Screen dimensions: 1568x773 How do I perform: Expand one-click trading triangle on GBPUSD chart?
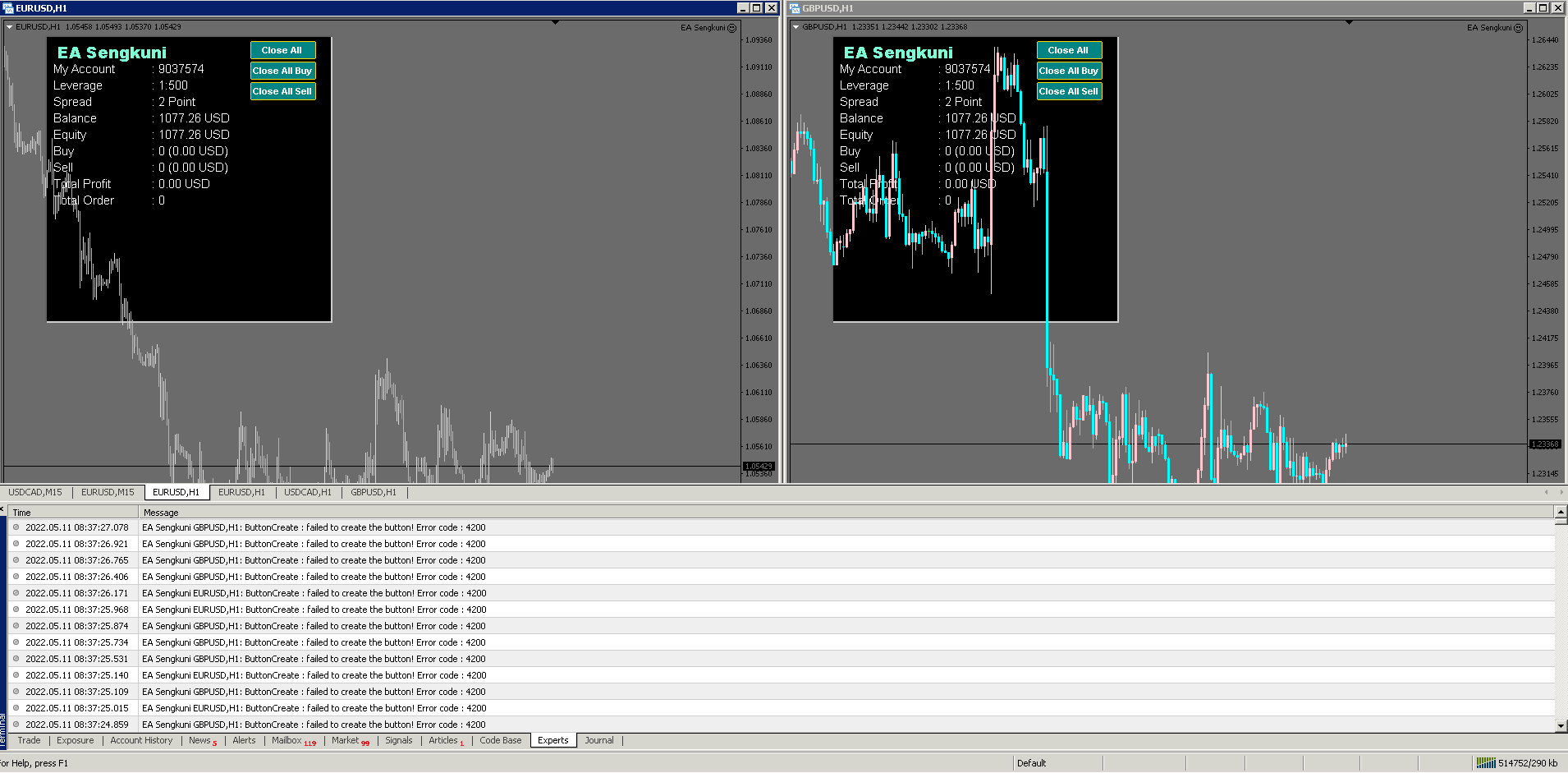coord(796,27)
